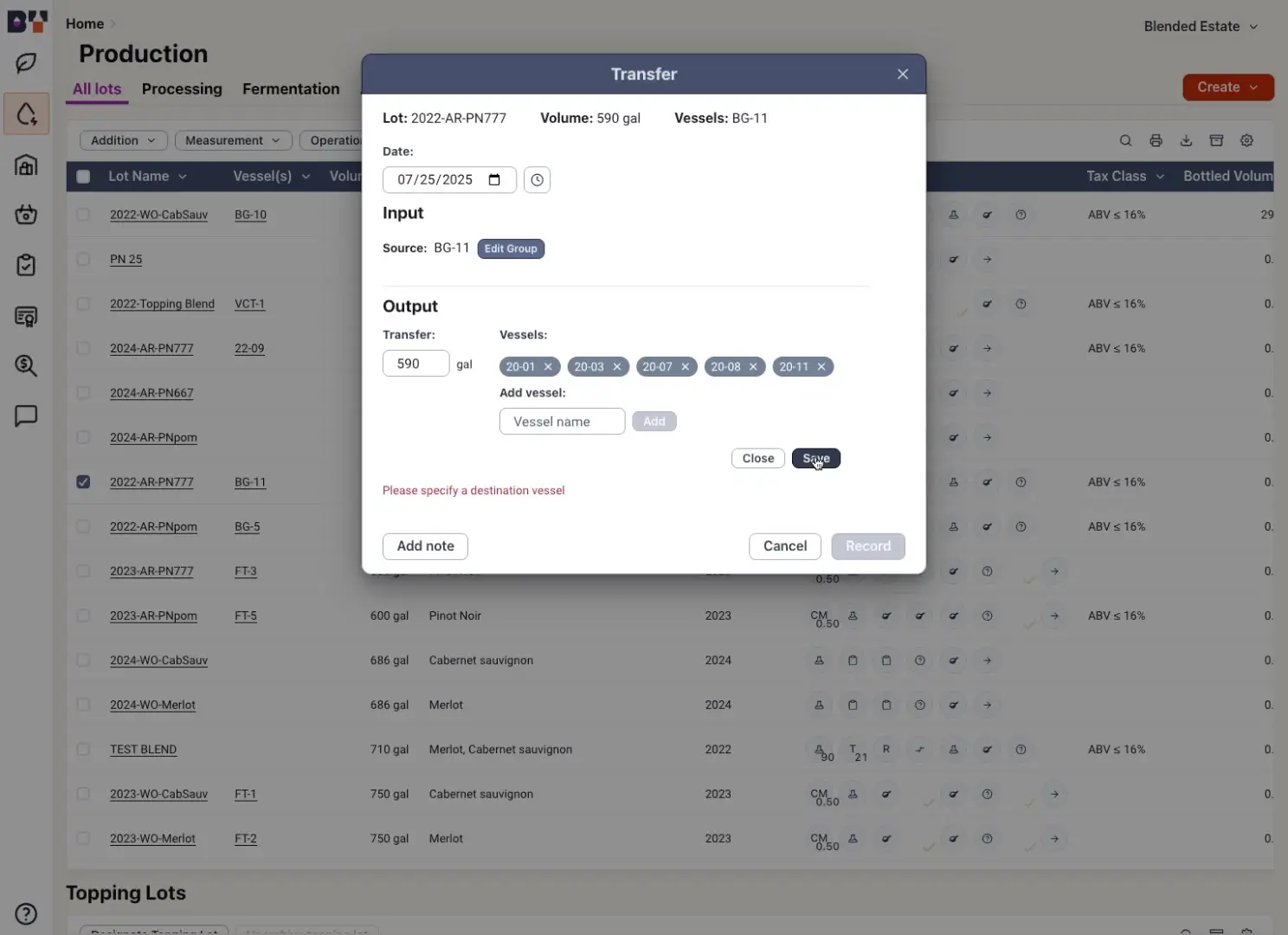Open the Create dropdown button
Viewport: 1288px width, 935px height.
(x=1227, y=87)
